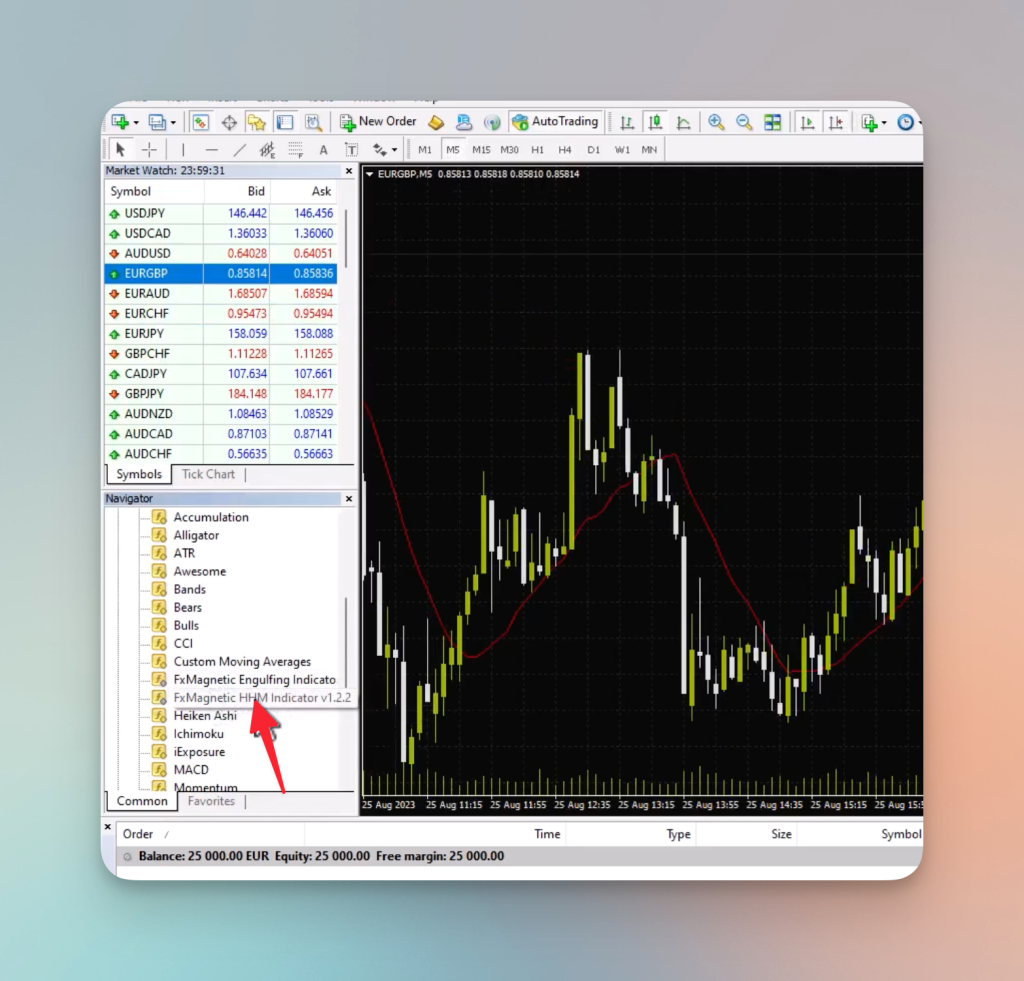
Task: Open the text label tool
Action: pyautogui.click(x=352, y=148)
